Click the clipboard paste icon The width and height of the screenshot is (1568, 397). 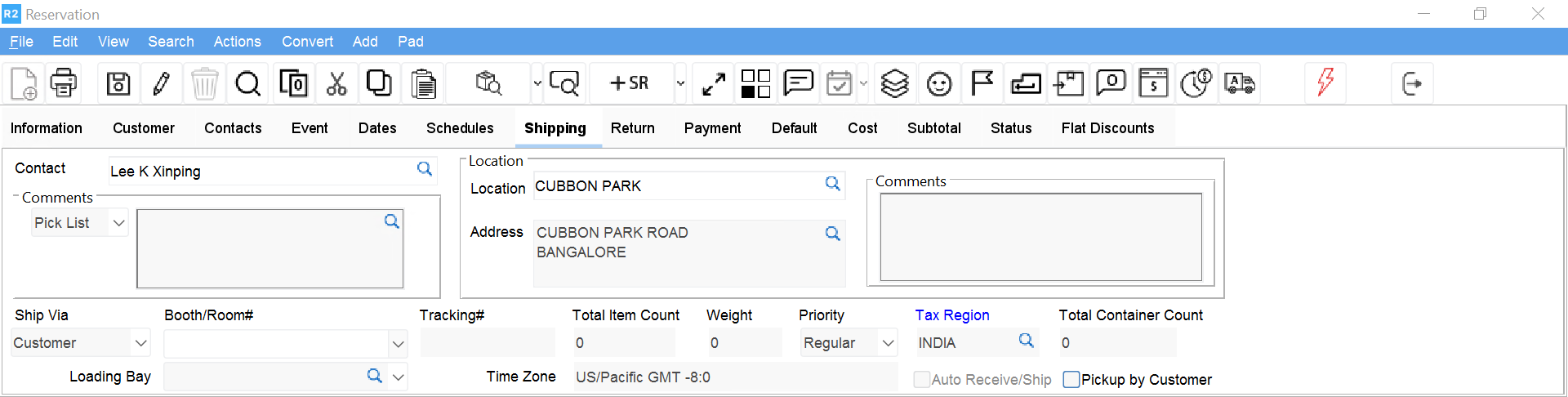[423, 83]
